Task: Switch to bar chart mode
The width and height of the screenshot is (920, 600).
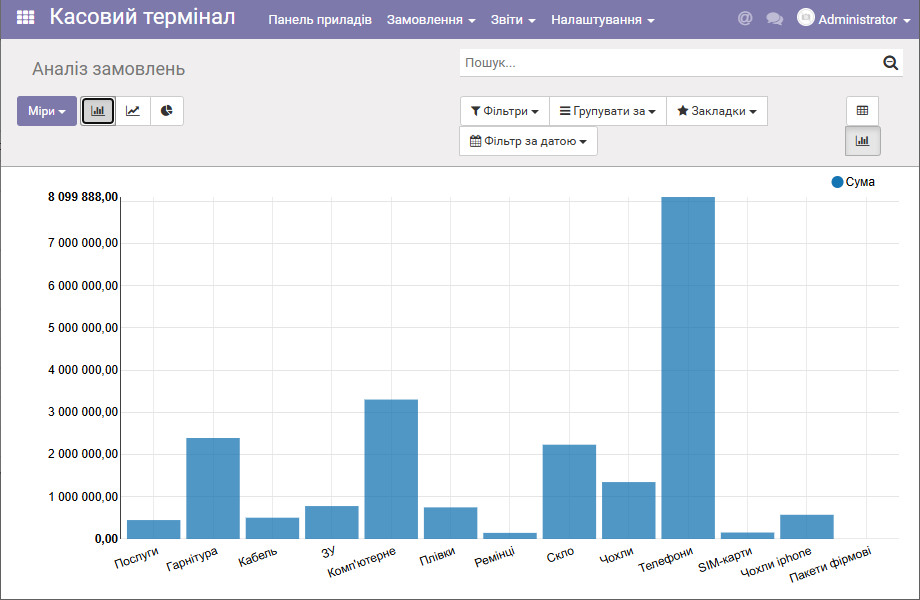Action: [98, 111]
